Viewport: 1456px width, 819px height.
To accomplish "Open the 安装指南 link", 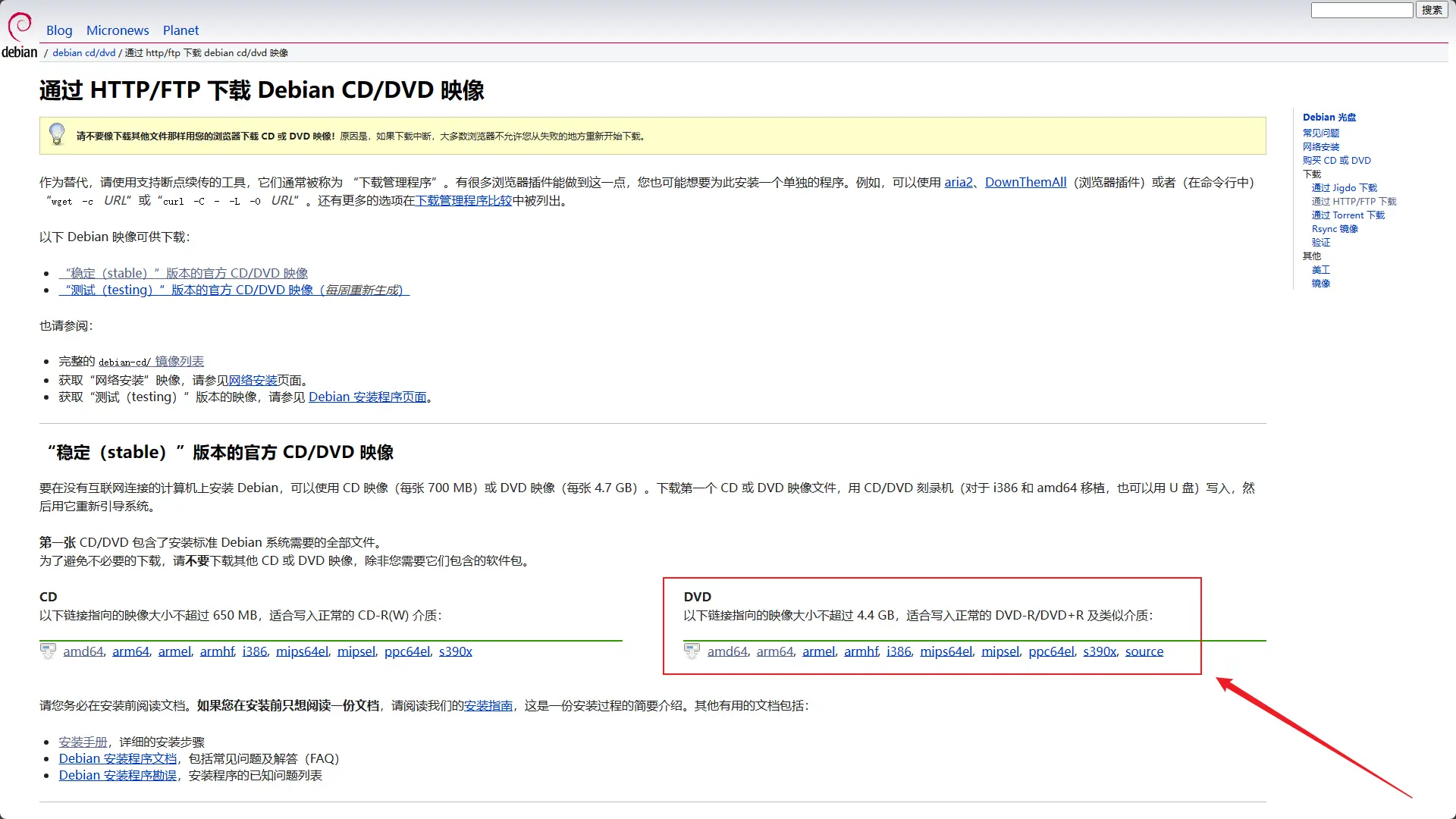I will coord(488,706).
